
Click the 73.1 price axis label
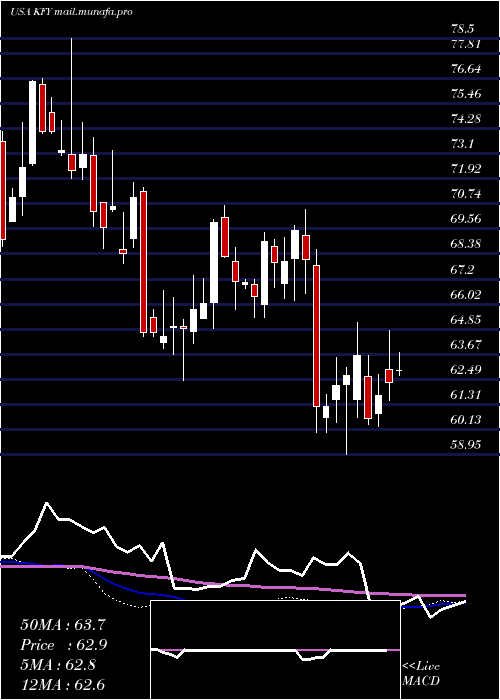tap(462, 144)
